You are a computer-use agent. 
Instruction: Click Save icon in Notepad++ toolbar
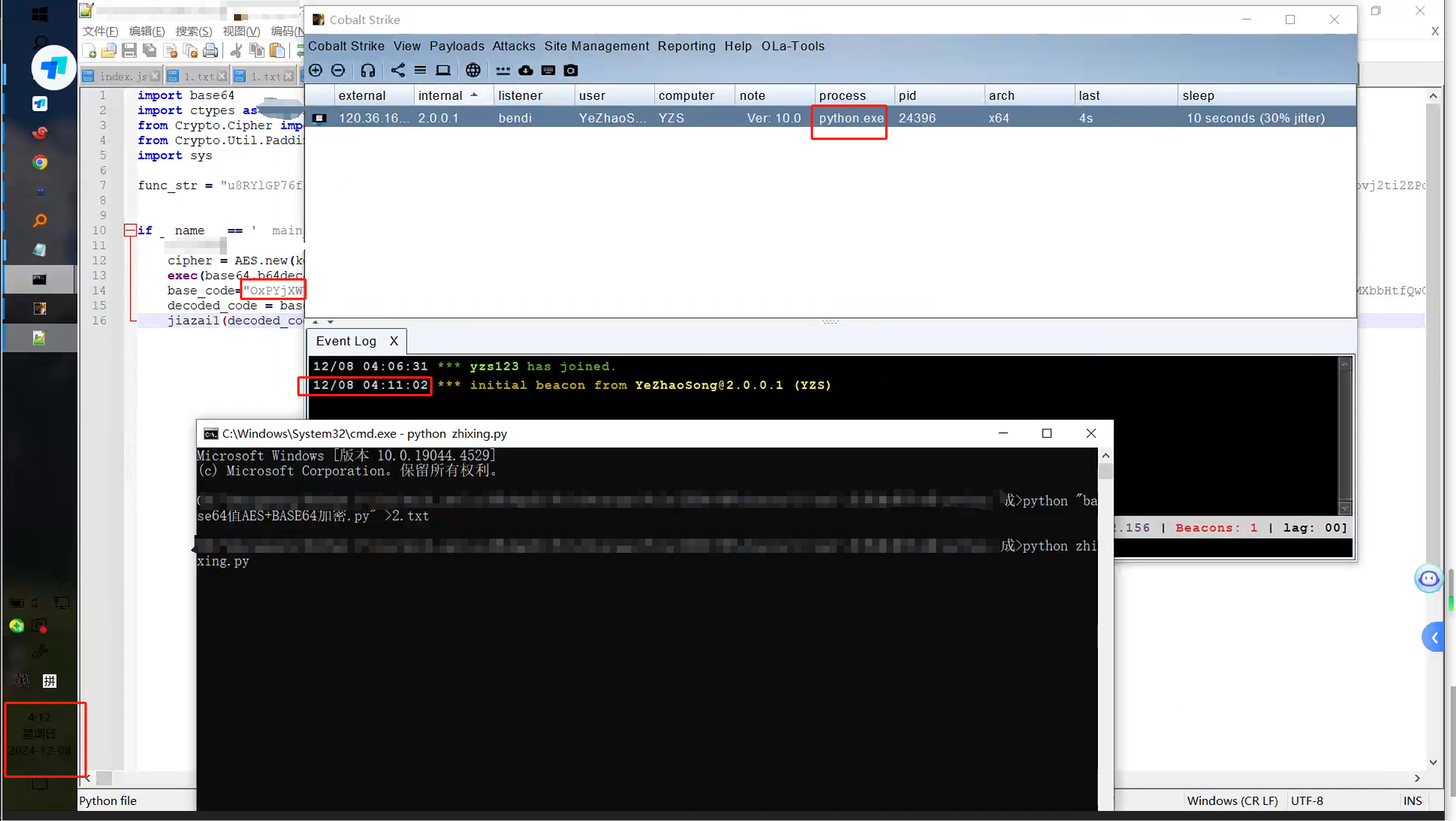[129, 51]
